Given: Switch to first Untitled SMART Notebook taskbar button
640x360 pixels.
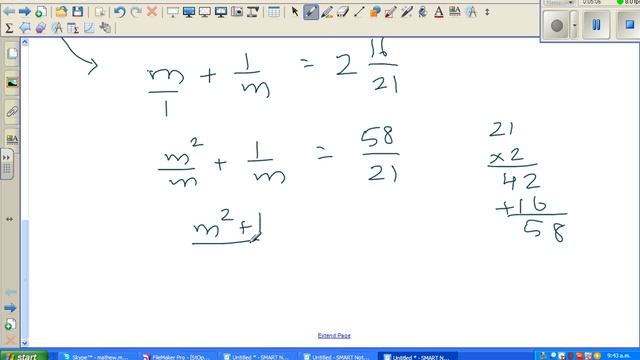Looking at the screenshot, I should pos(256,357).
